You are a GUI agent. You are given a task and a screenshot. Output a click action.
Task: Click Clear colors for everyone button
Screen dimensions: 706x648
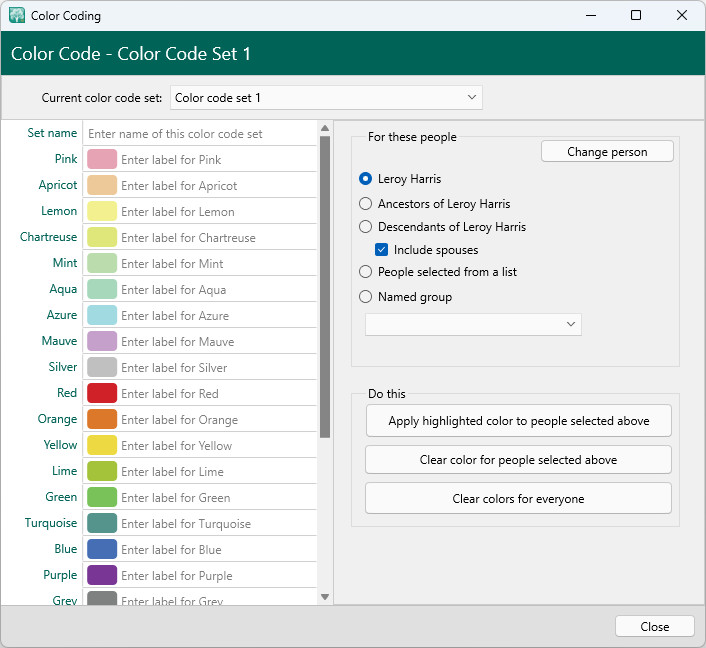519,498
